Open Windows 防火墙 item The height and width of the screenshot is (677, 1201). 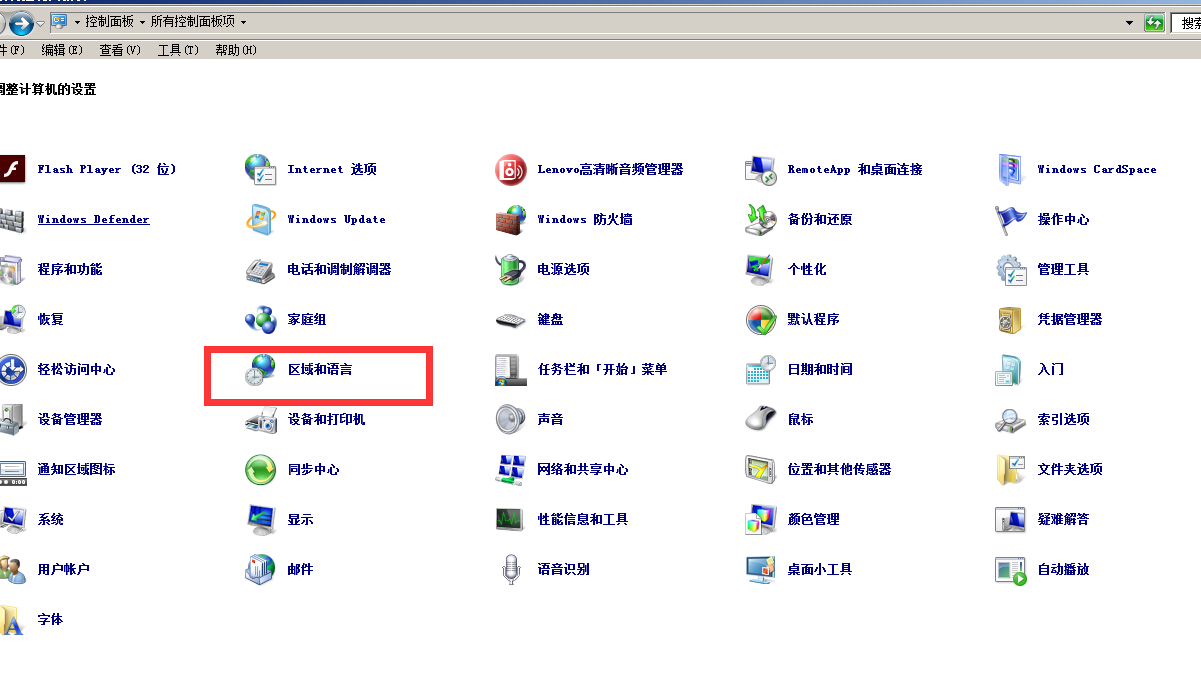(x=564, y=219)
